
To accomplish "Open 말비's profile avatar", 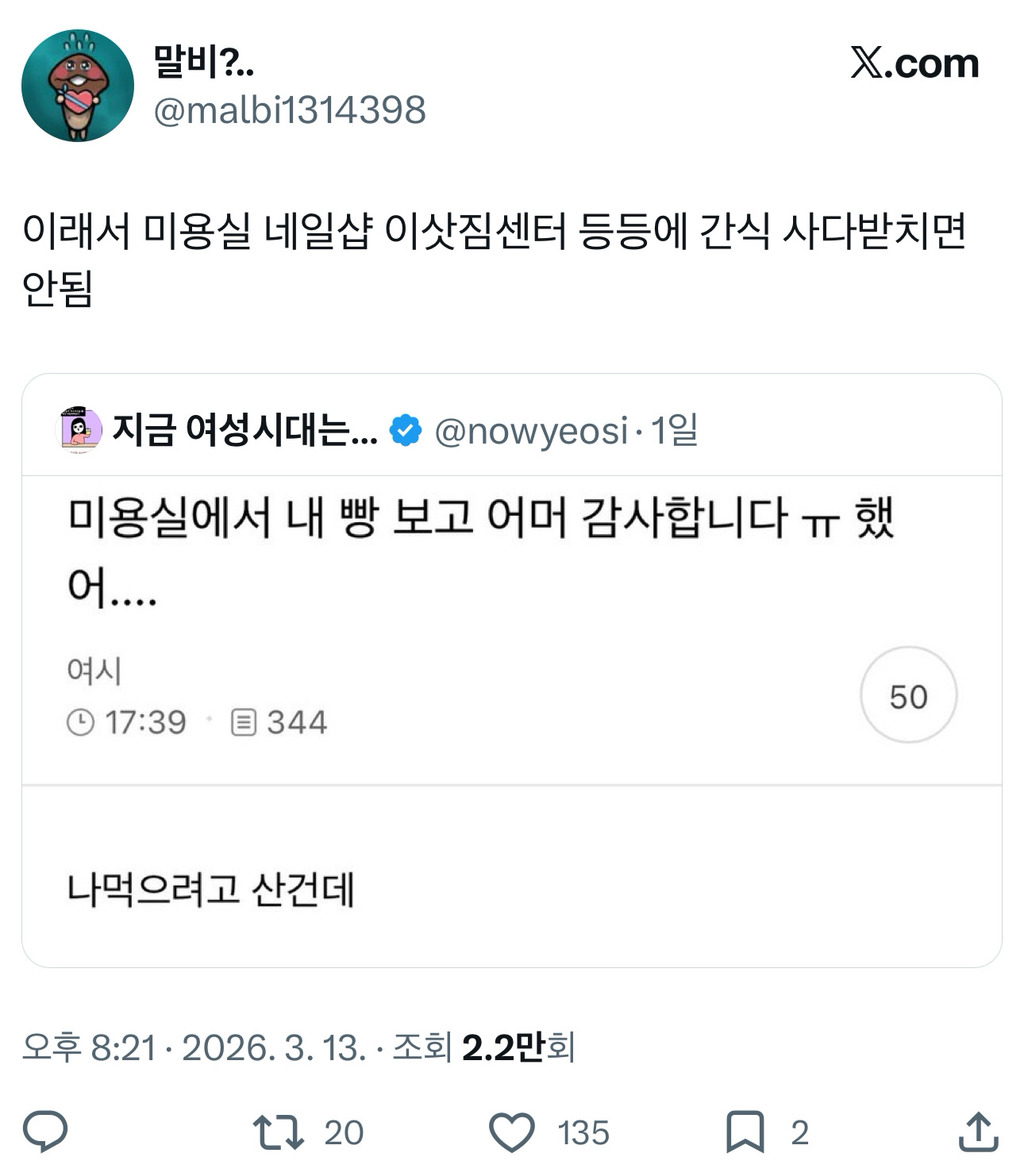I will [78, 86].
